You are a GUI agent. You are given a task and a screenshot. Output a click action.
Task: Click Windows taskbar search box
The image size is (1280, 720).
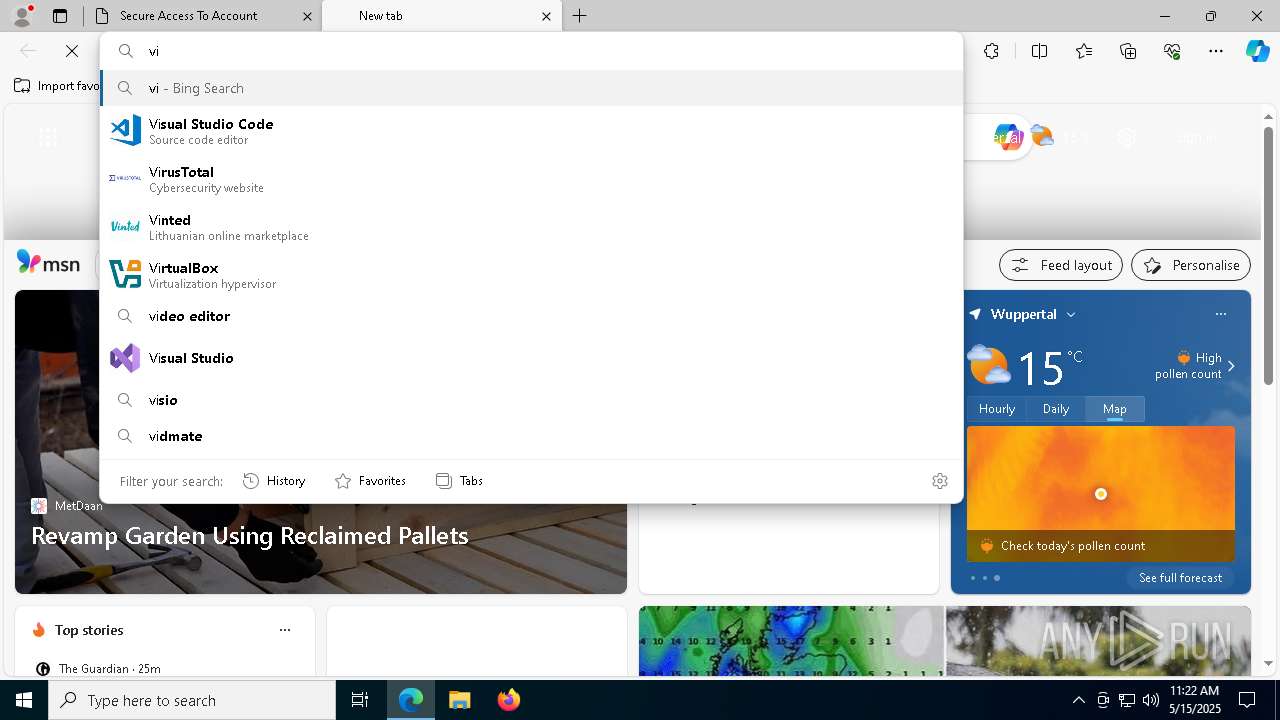point(192,700)
